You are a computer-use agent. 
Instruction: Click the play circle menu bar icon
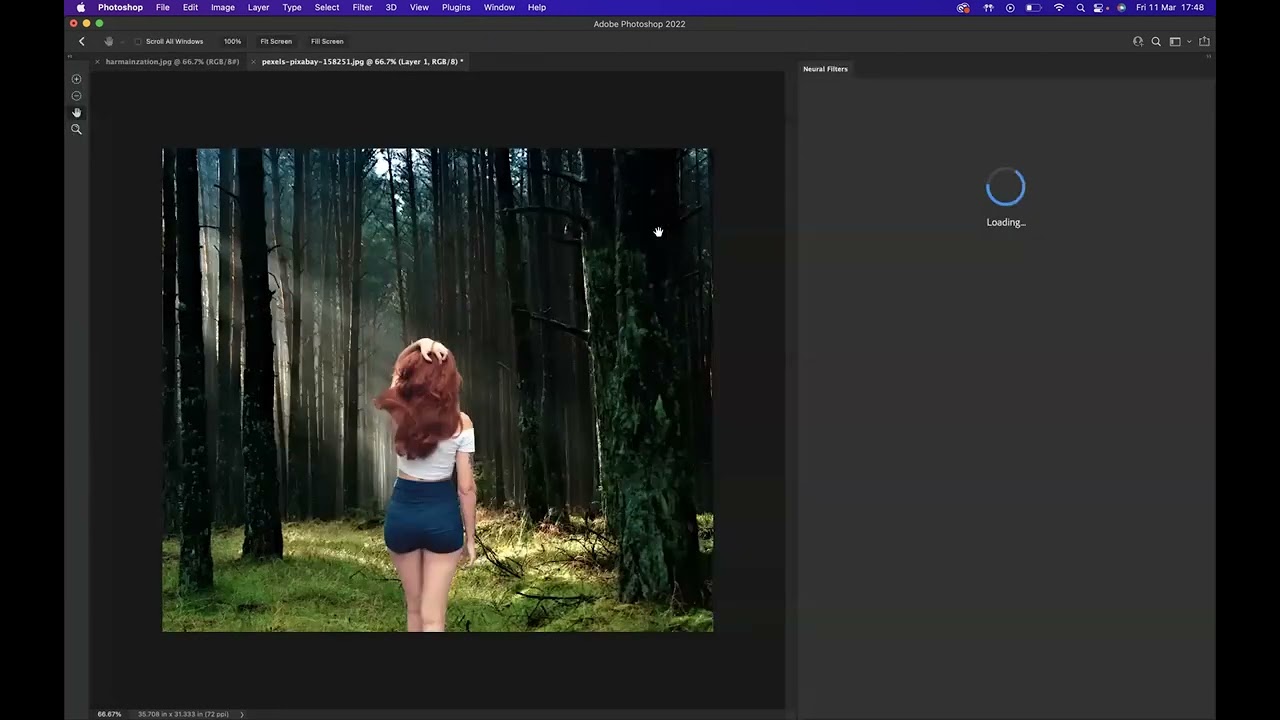tap(1010, 7)
